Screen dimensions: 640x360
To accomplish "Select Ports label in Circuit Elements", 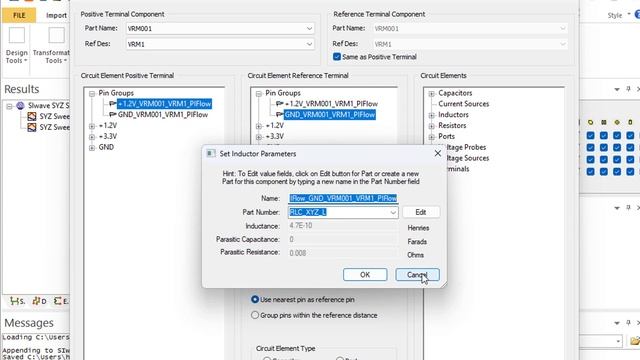I will click(x=446, y=136).
